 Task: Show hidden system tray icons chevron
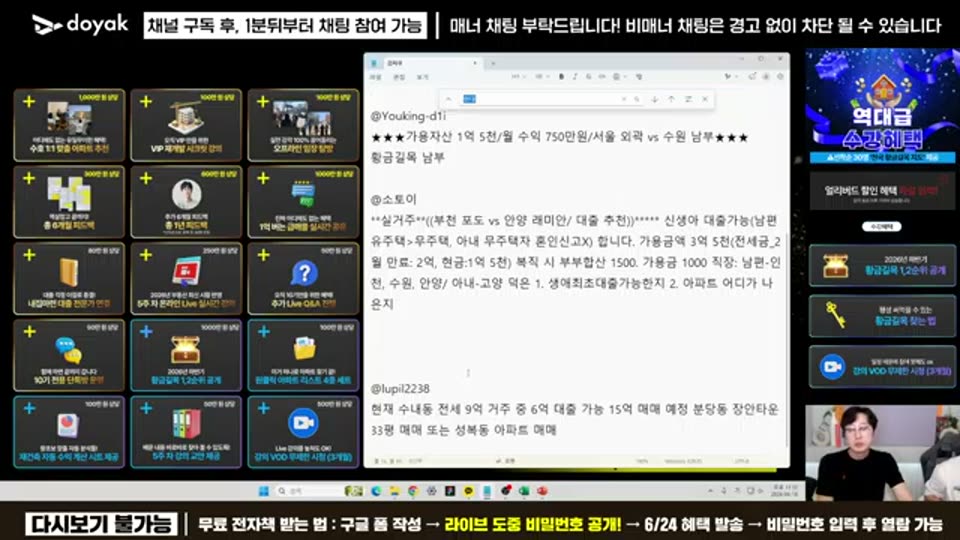click(710, 491)
